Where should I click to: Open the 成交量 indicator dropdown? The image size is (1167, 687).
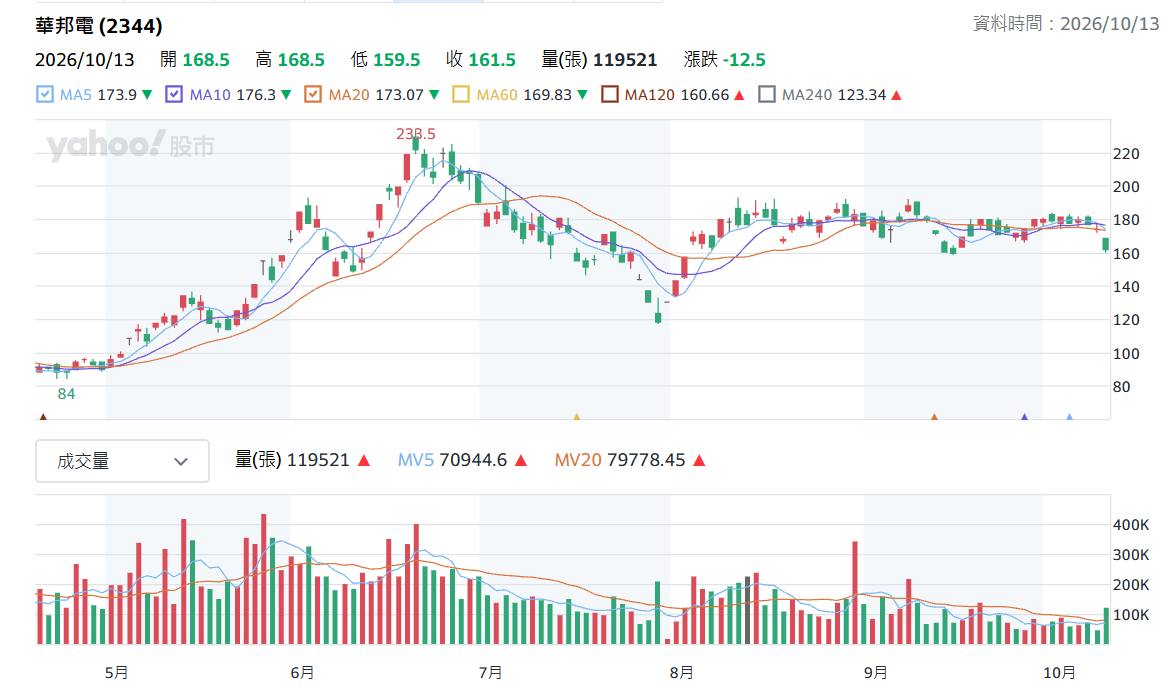[122, 461]
